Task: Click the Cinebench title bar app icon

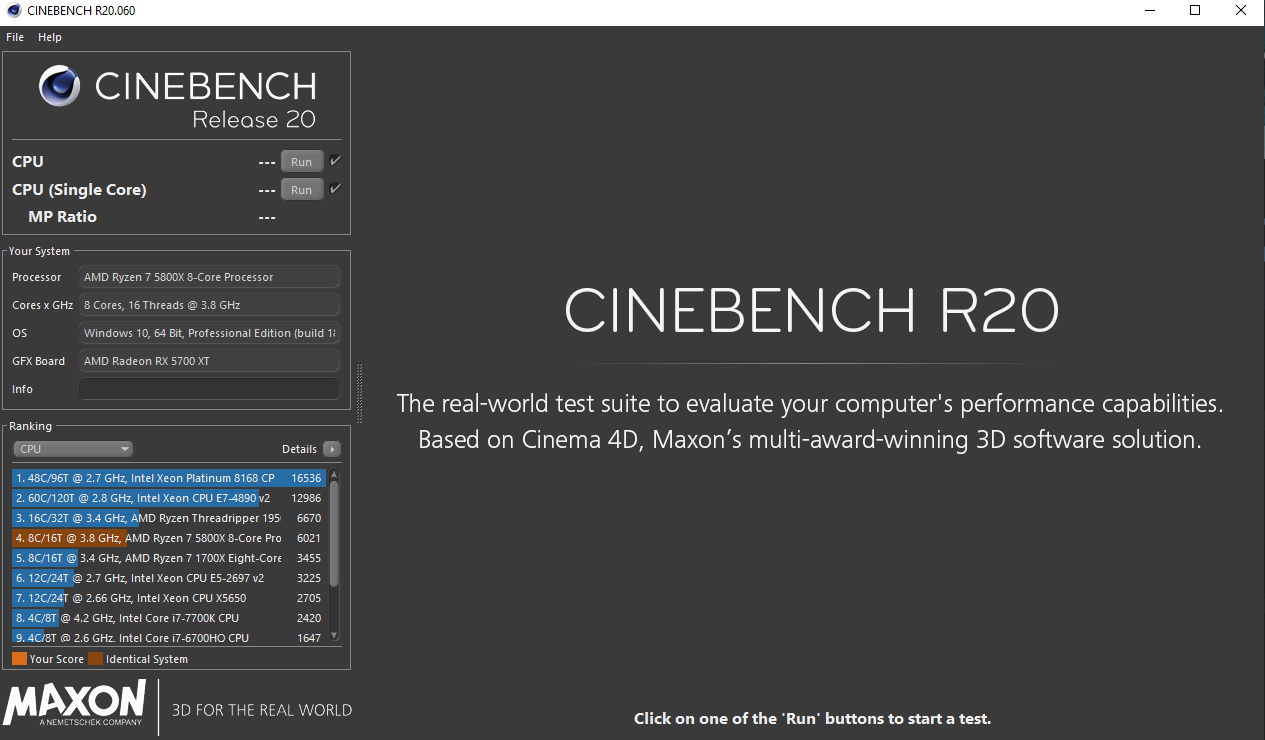Action: tap(13, 11)
